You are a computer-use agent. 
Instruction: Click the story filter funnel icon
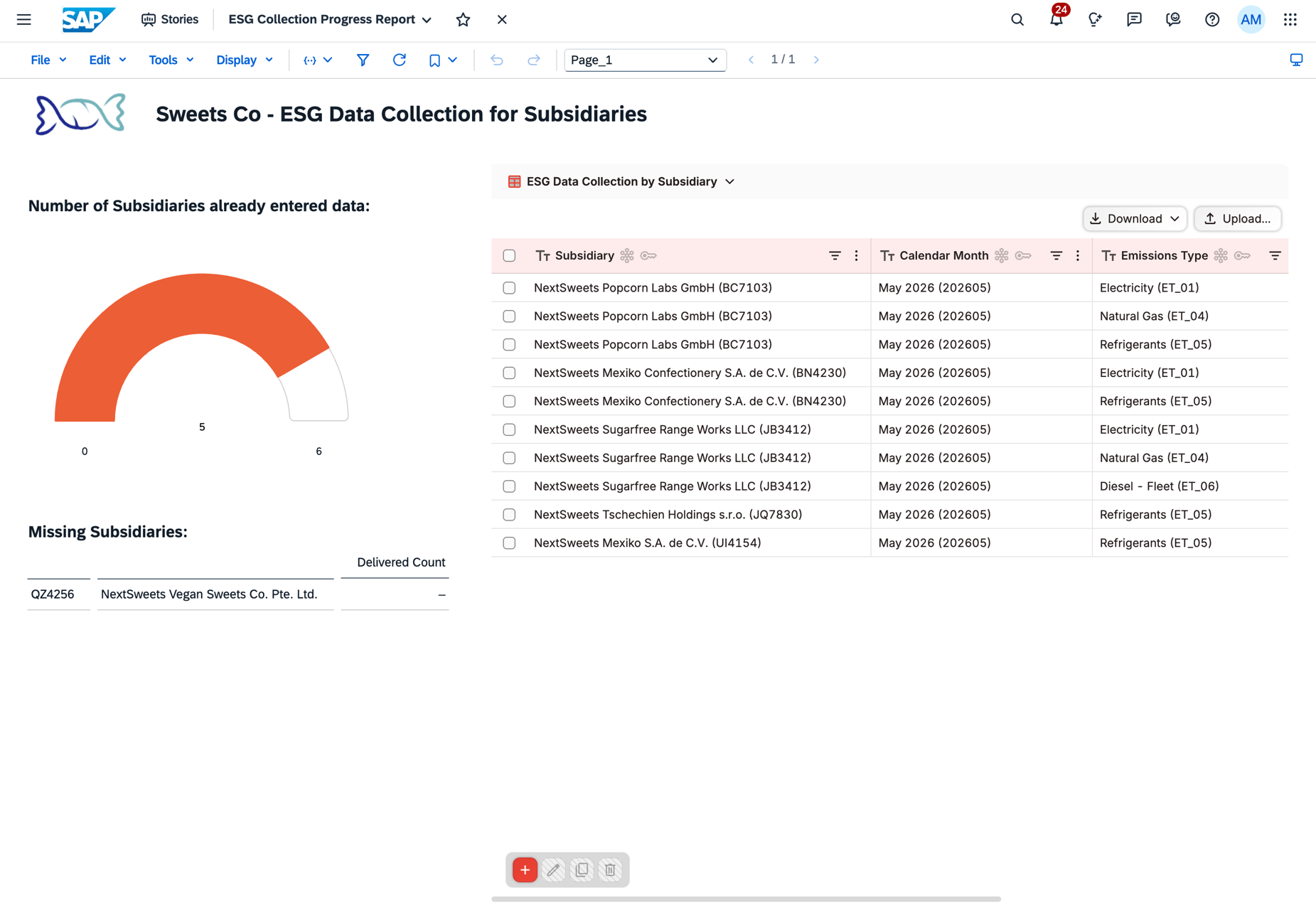click(x=363, y=60)
